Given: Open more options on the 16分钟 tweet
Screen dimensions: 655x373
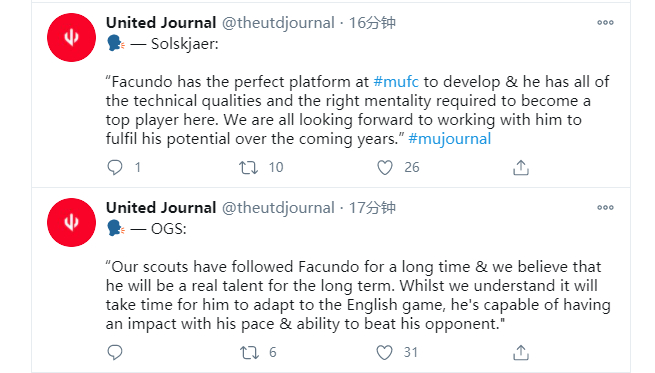Looking at the screenshot, I should [605, 23].
